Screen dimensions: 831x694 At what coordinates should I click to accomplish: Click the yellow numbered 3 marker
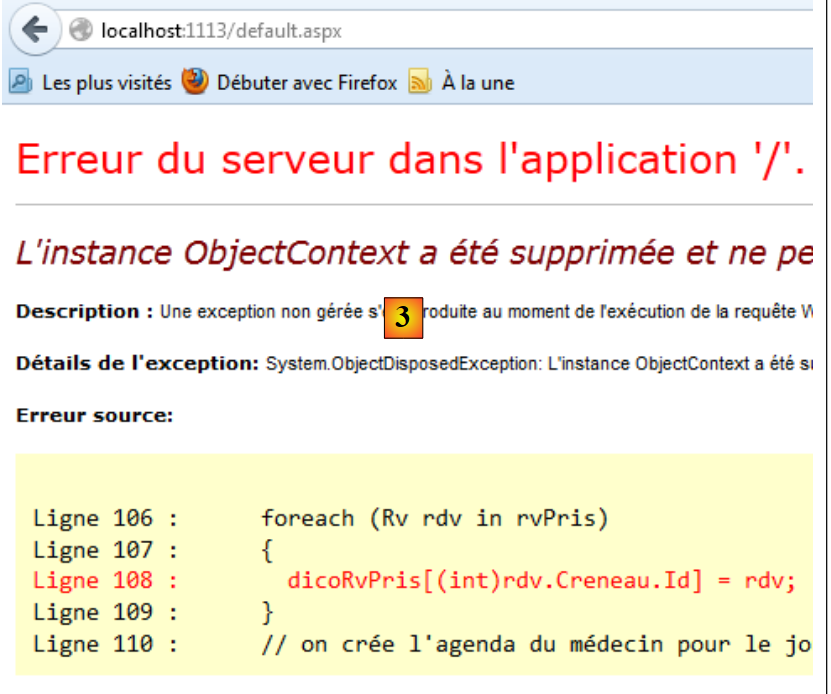pos(403,317)
